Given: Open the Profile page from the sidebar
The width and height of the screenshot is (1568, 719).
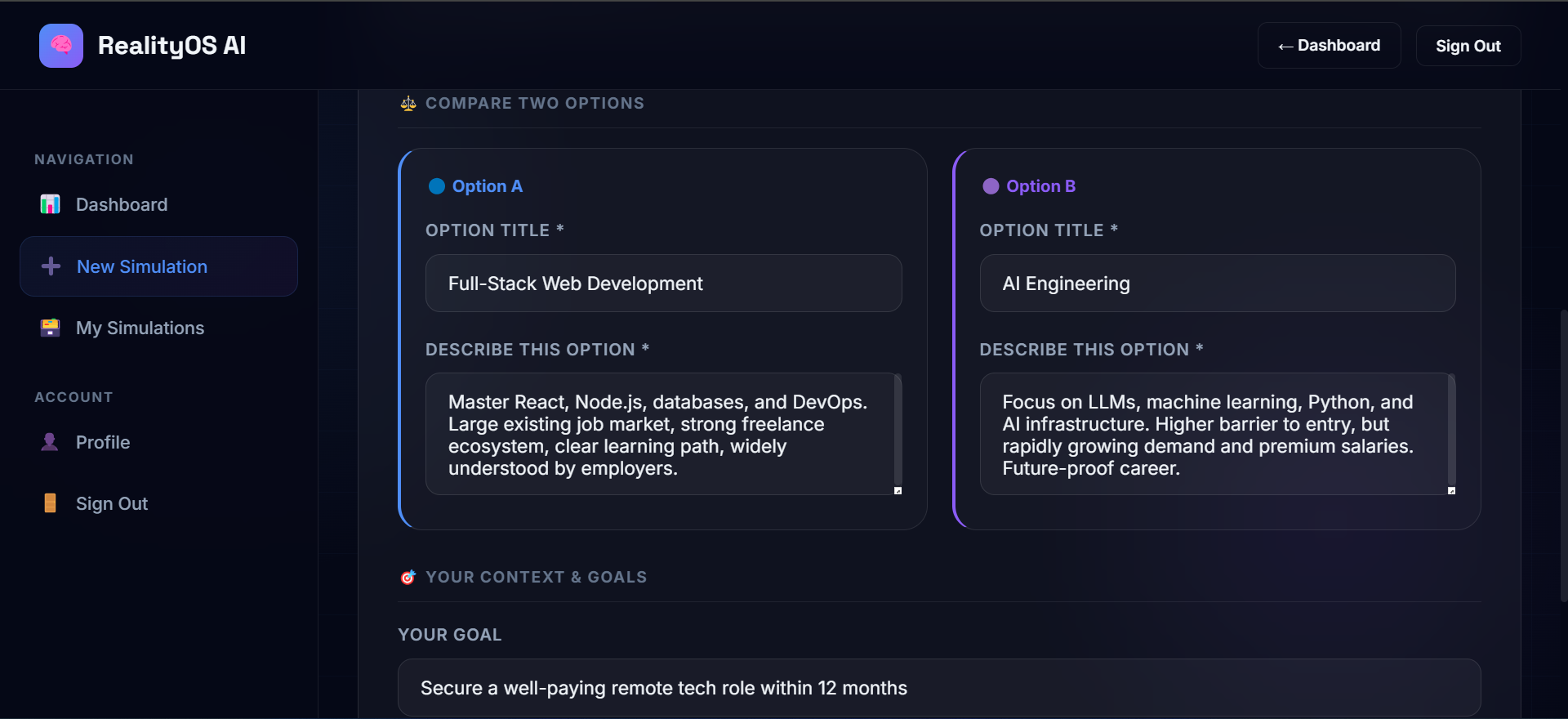Looking at the screenshot, I should point(103,442).
